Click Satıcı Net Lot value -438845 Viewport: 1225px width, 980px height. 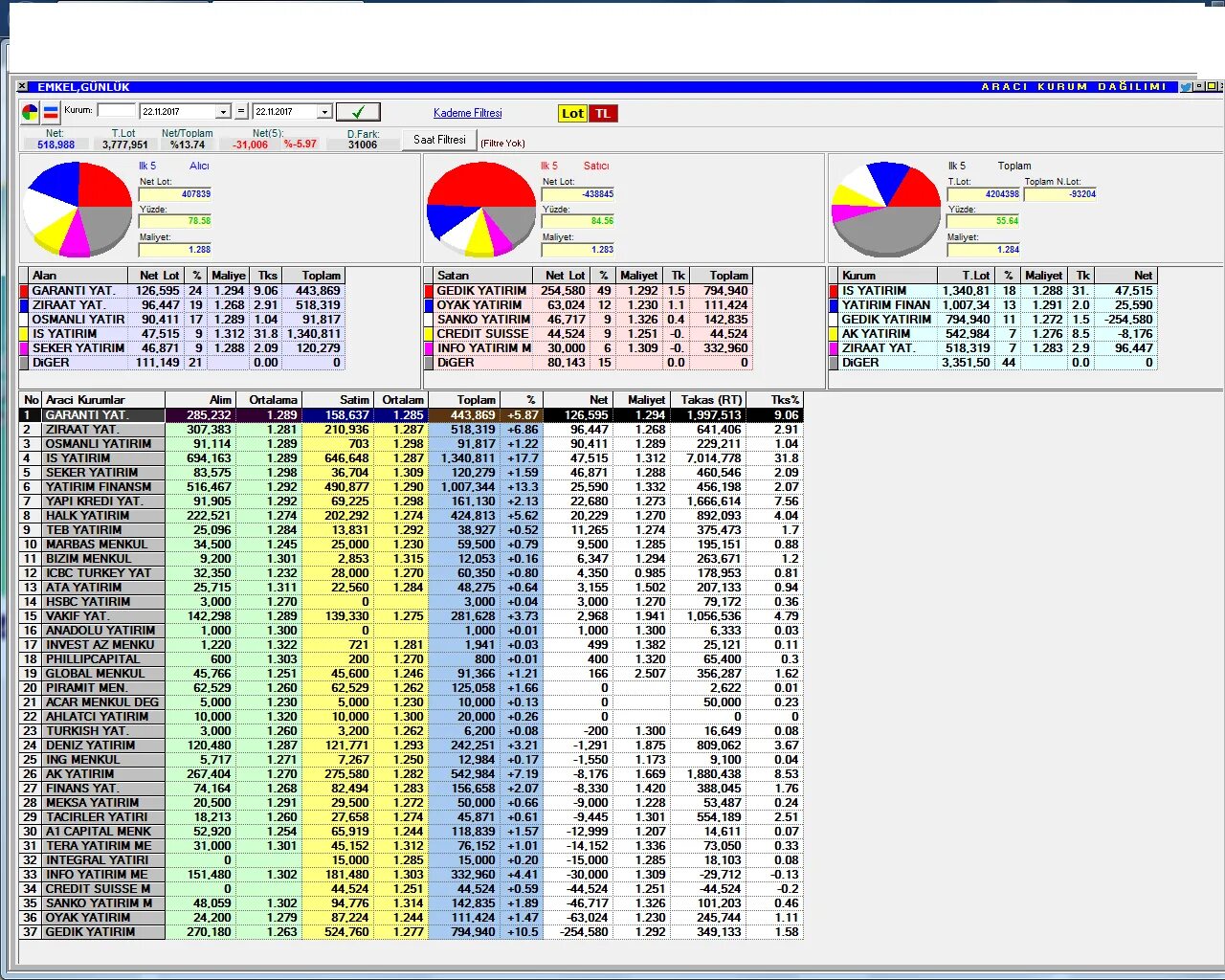(x=578, y=194)
